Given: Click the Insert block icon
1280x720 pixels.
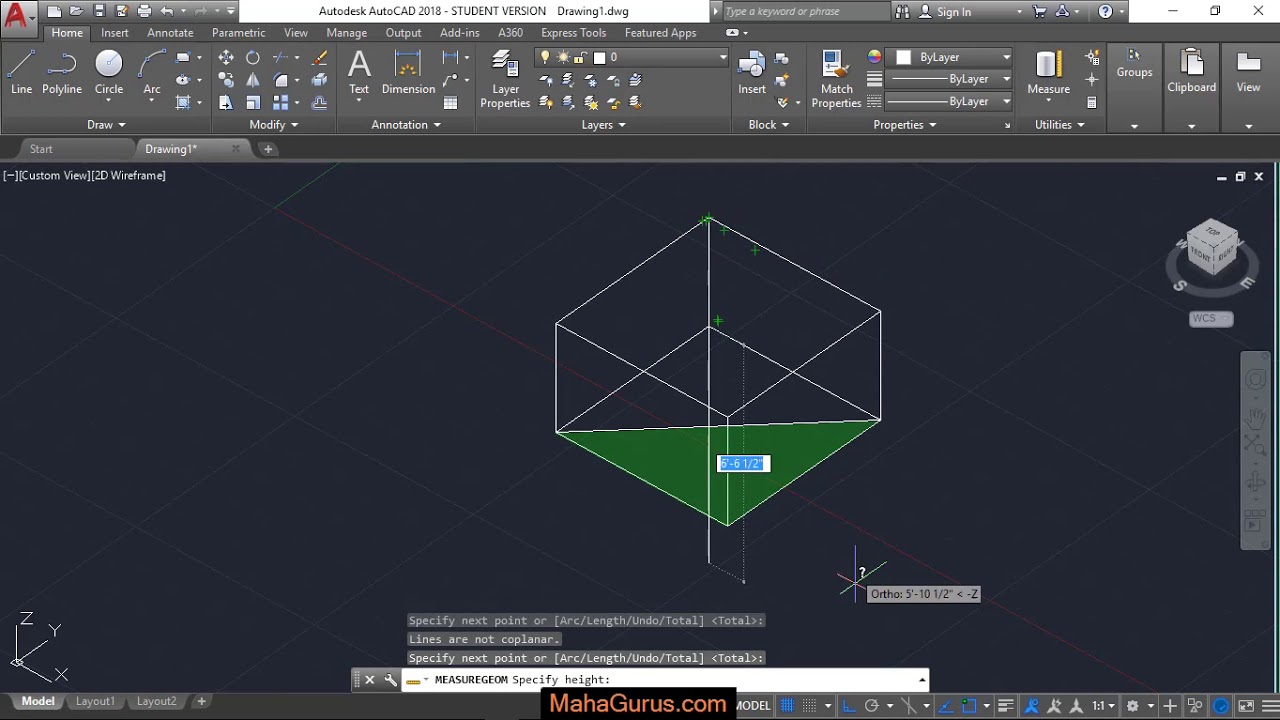Looking at the screenshot, I should click(752, 72).
